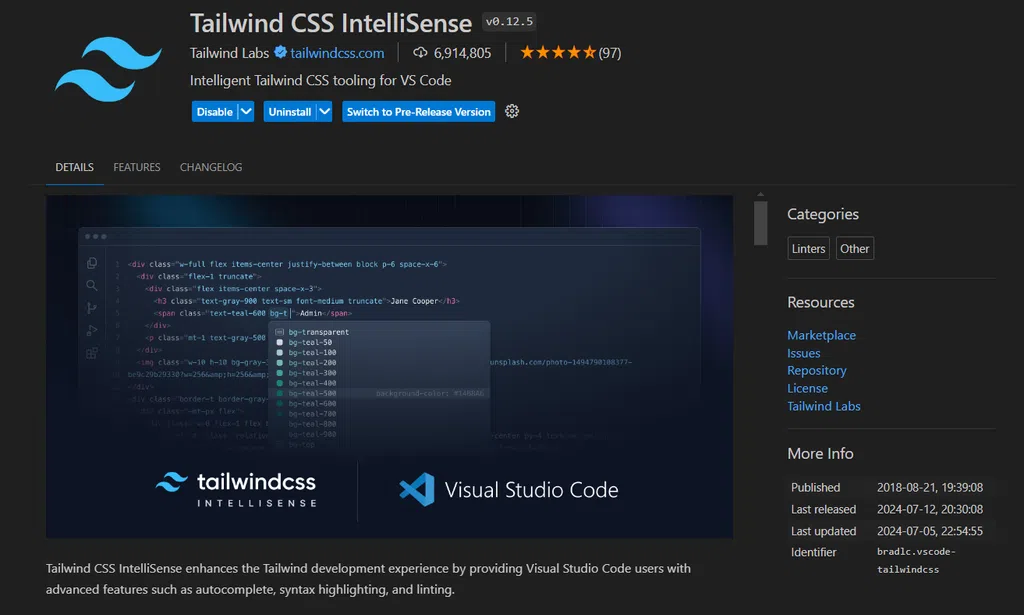Click the Tailwind Labs publisher name
This screenshot has height=615, width=1024.
(x=229, y=53)
